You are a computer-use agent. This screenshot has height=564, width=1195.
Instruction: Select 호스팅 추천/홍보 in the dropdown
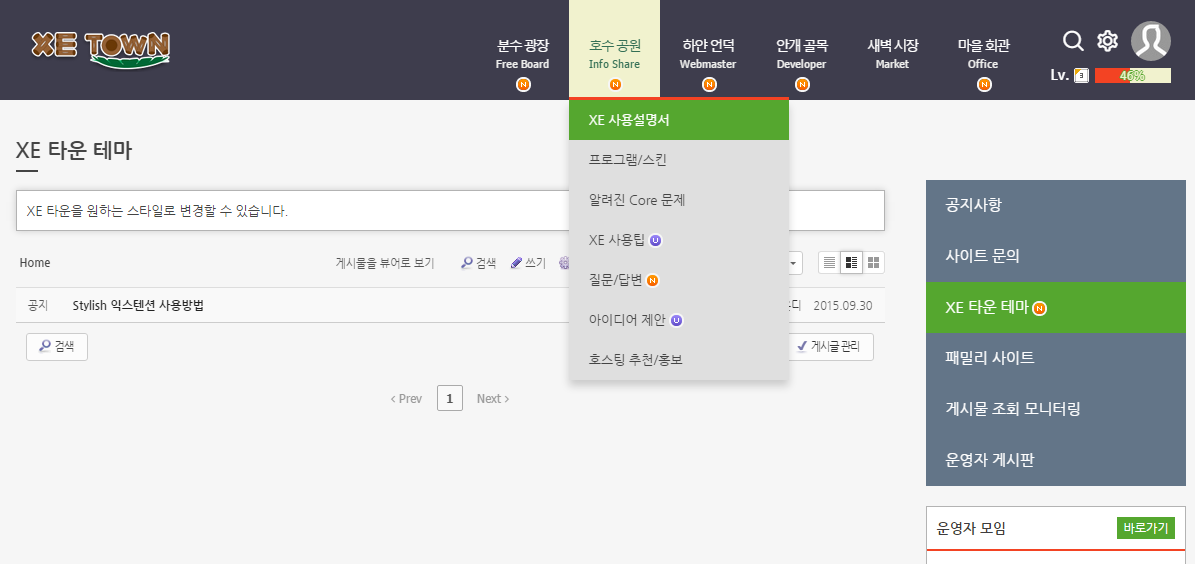coord(679,359)
